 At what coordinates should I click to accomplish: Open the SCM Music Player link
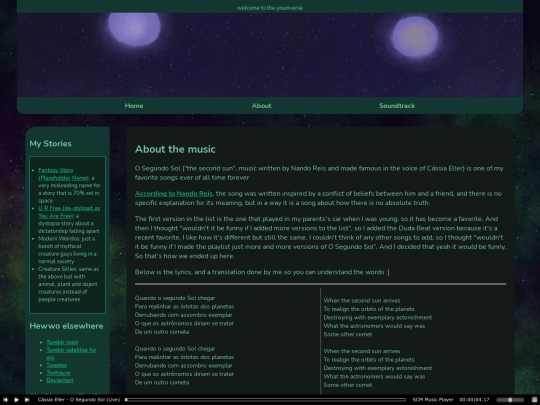coord(433,399)
